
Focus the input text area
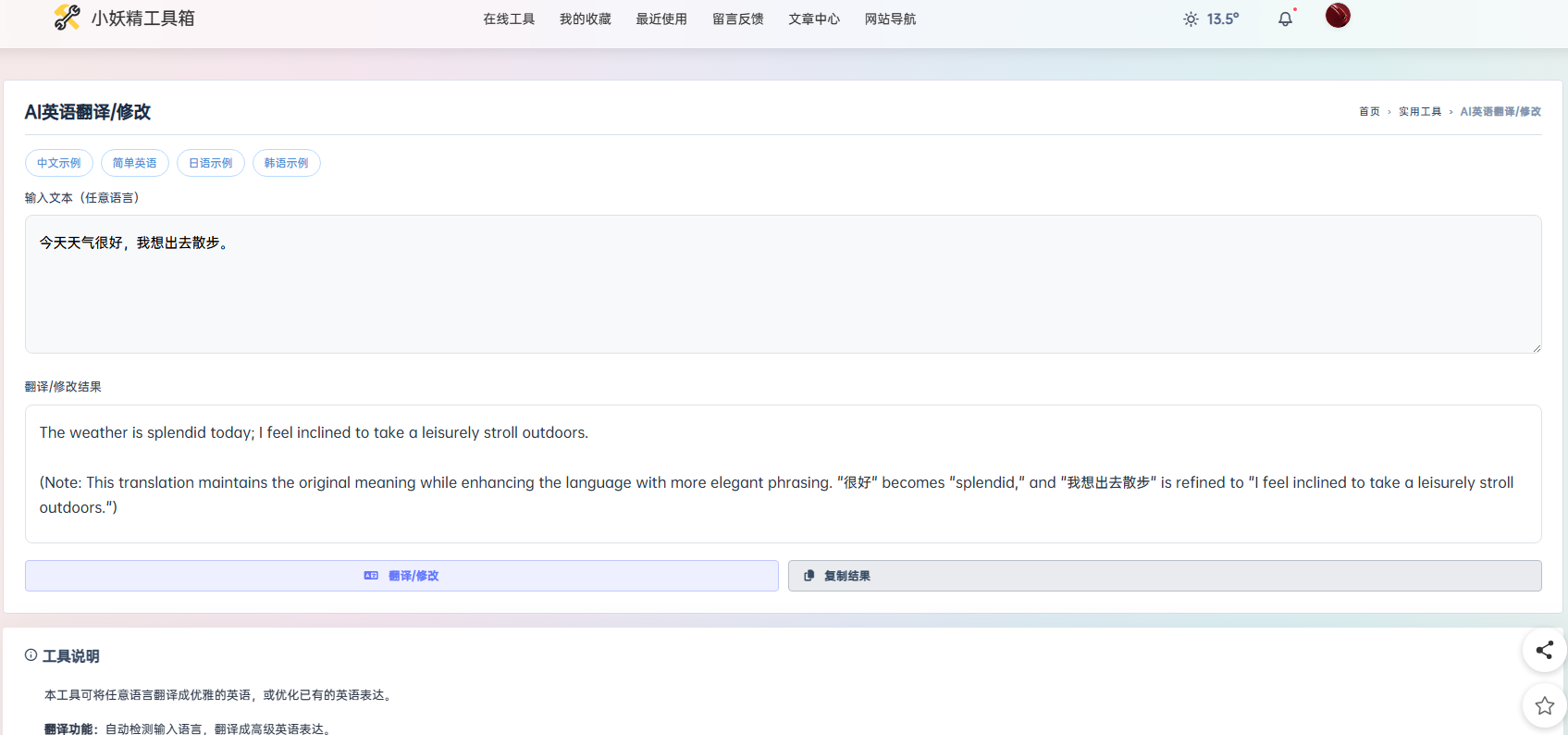point(783,284)
